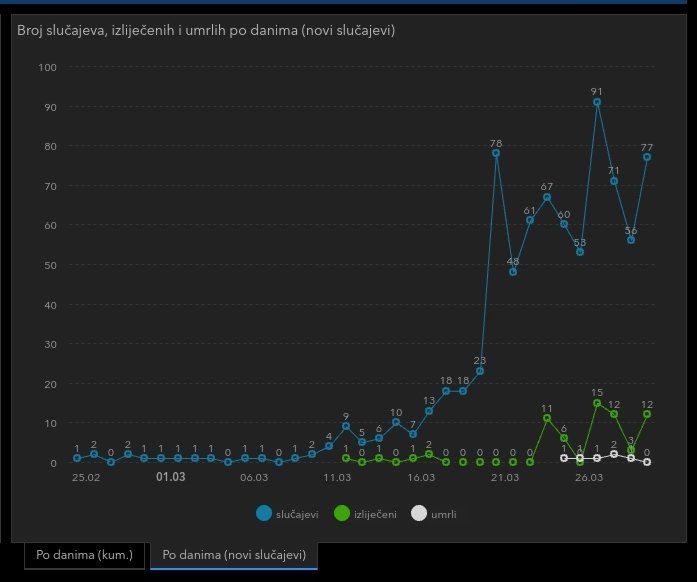Click the blue data point labeled 67
Viewport: 697px width, 582px height.
click(x=547, y=197)
